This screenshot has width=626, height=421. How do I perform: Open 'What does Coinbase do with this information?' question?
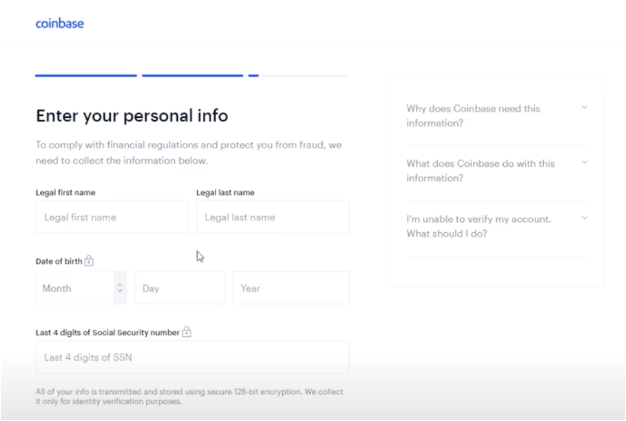pos(481,171)
